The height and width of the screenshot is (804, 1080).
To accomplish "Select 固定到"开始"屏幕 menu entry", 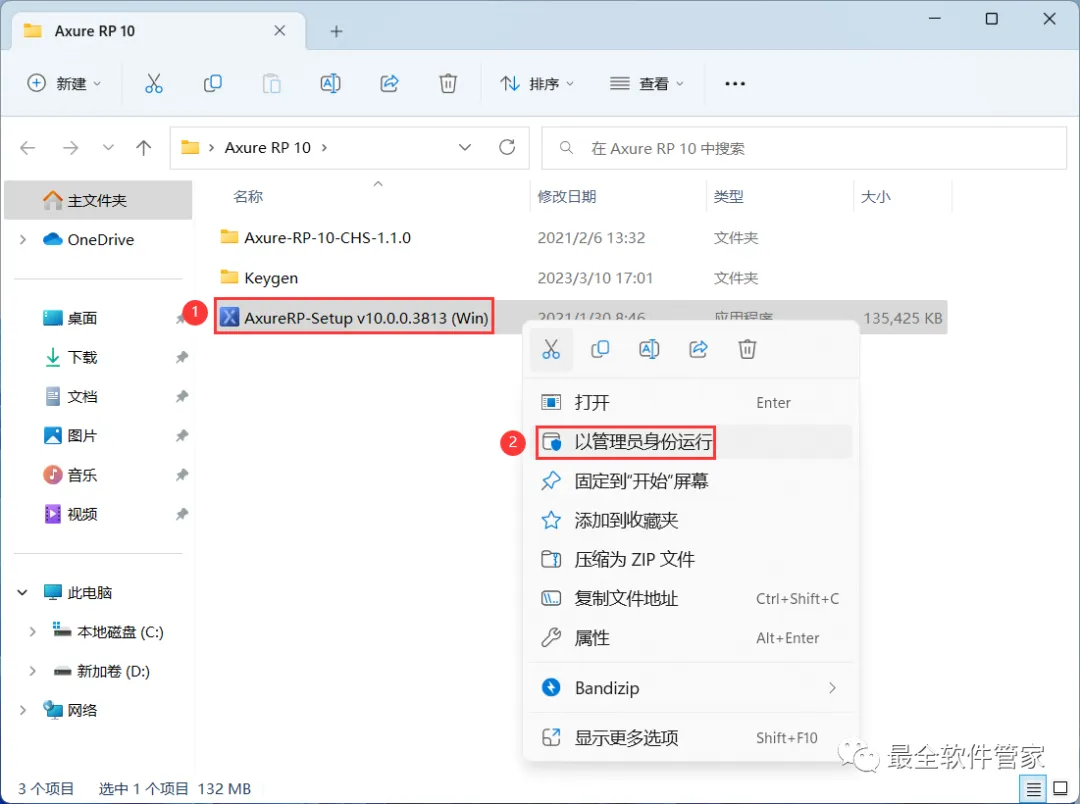I will pyautogui.click(x=691, y=481).
